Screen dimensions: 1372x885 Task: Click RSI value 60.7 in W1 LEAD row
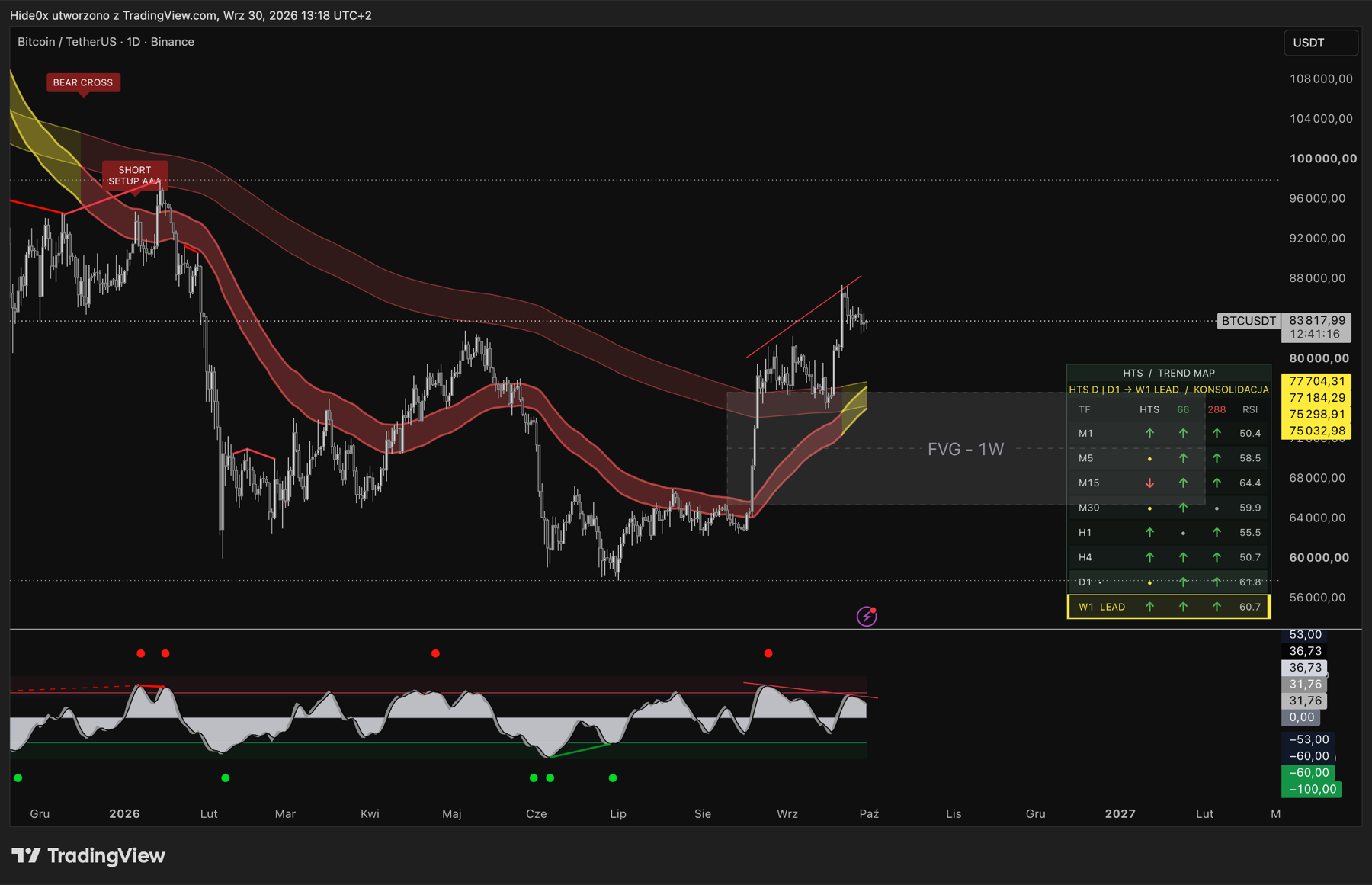coord(1250,607)
